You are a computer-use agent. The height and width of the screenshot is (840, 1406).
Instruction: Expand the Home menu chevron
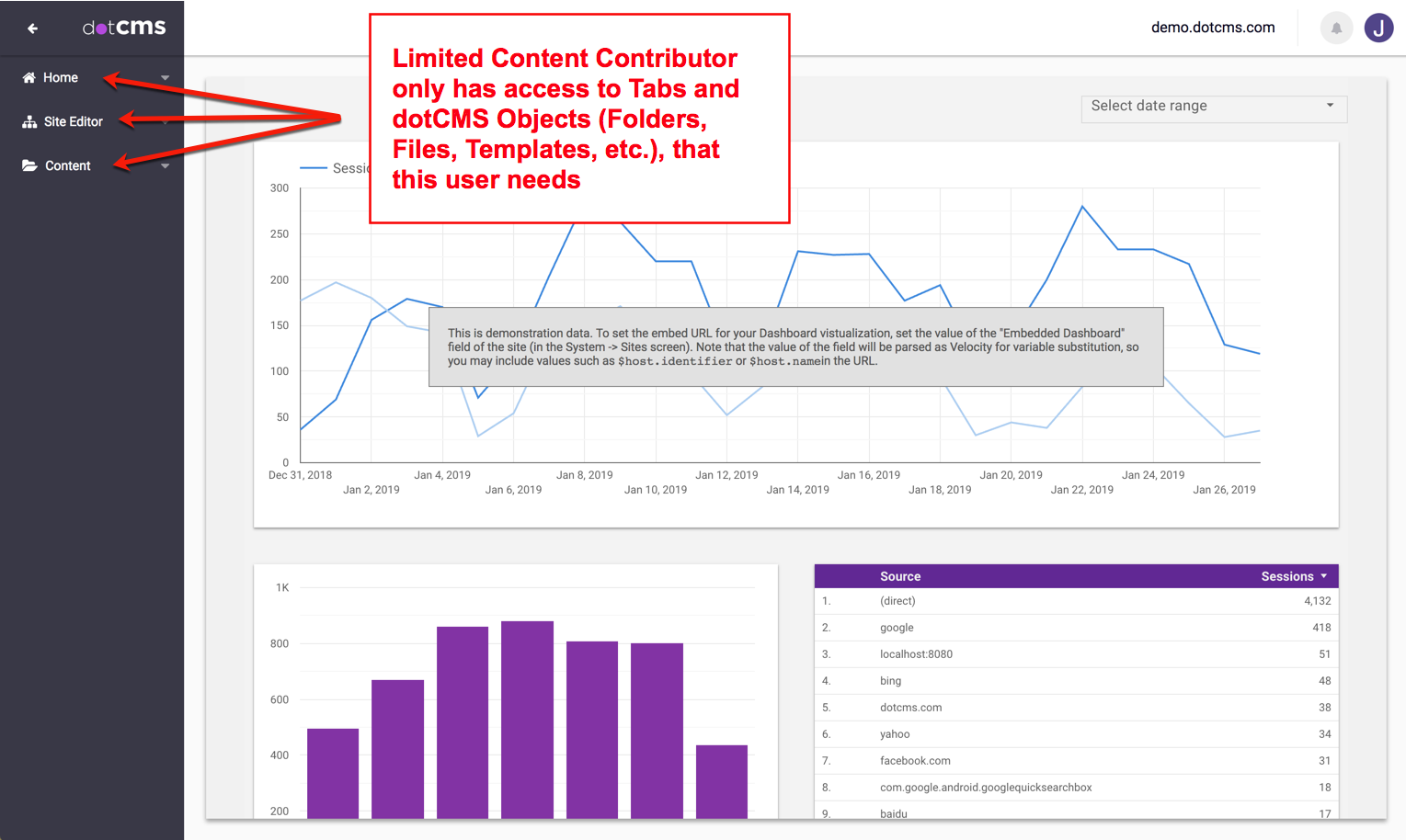pos(166,78)
